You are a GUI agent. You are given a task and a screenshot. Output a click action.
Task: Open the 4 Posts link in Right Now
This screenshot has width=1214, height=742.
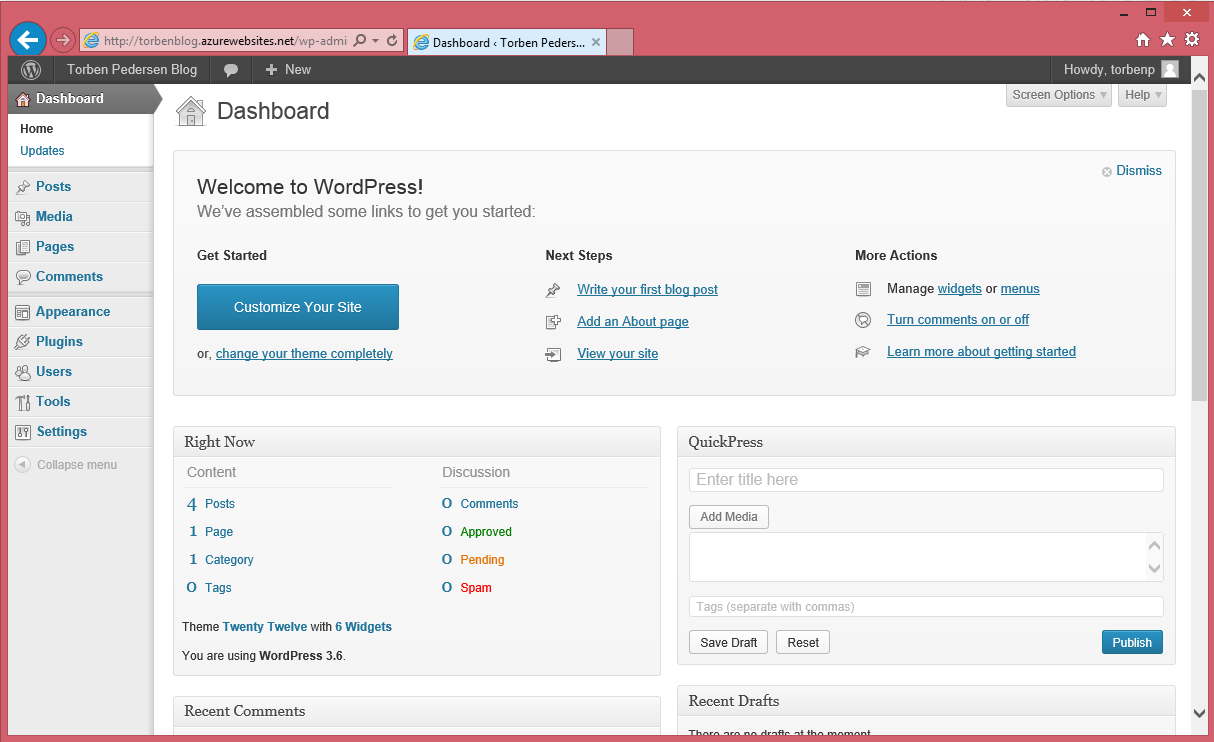click(211, 504)
